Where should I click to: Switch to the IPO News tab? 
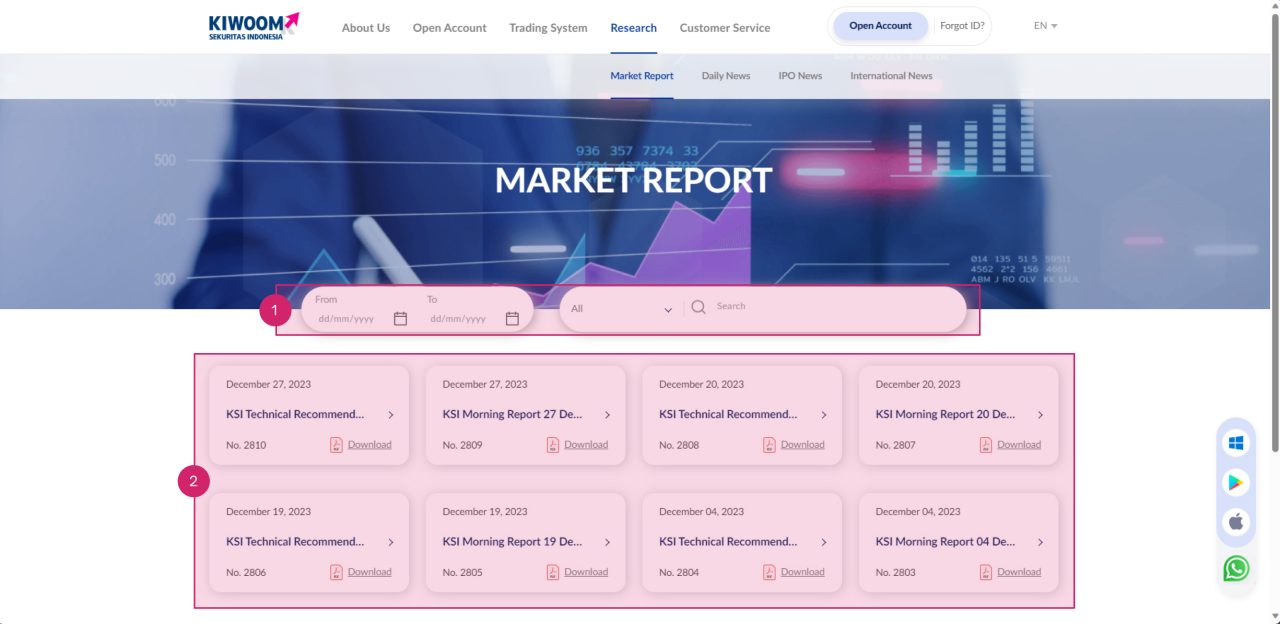pos(800,76)
